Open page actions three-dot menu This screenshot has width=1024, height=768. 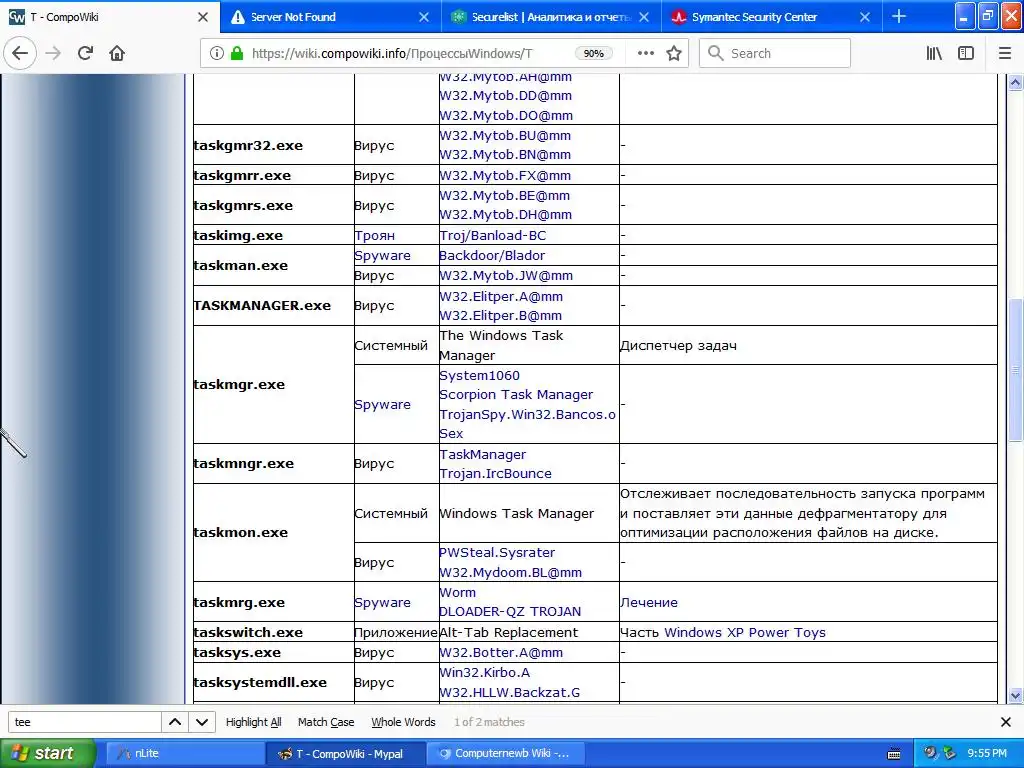coord(645,54)
